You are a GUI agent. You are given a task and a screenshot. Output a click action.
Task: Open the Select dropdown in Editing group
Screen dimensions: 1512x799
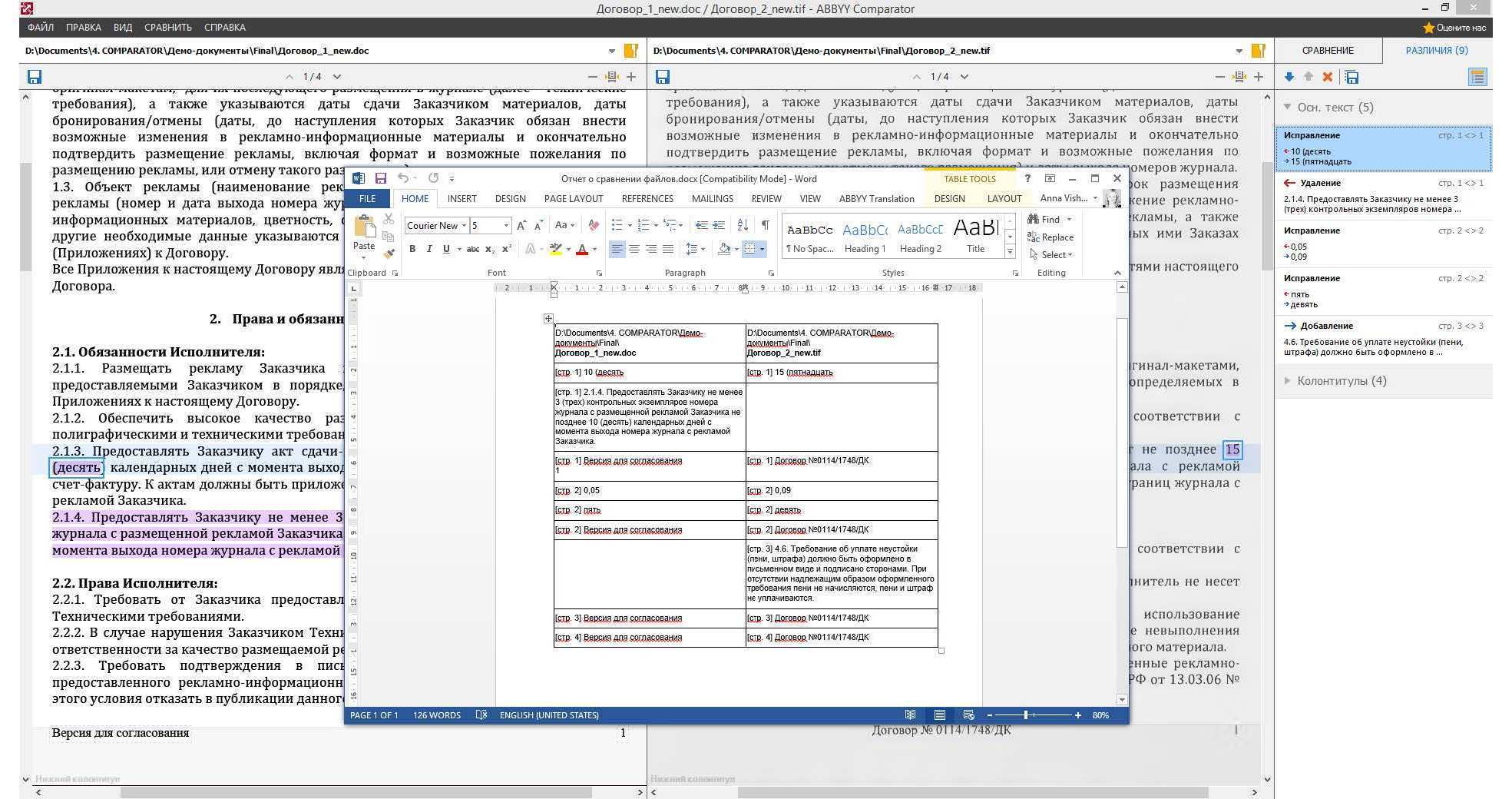click(x=1051, y=255)
